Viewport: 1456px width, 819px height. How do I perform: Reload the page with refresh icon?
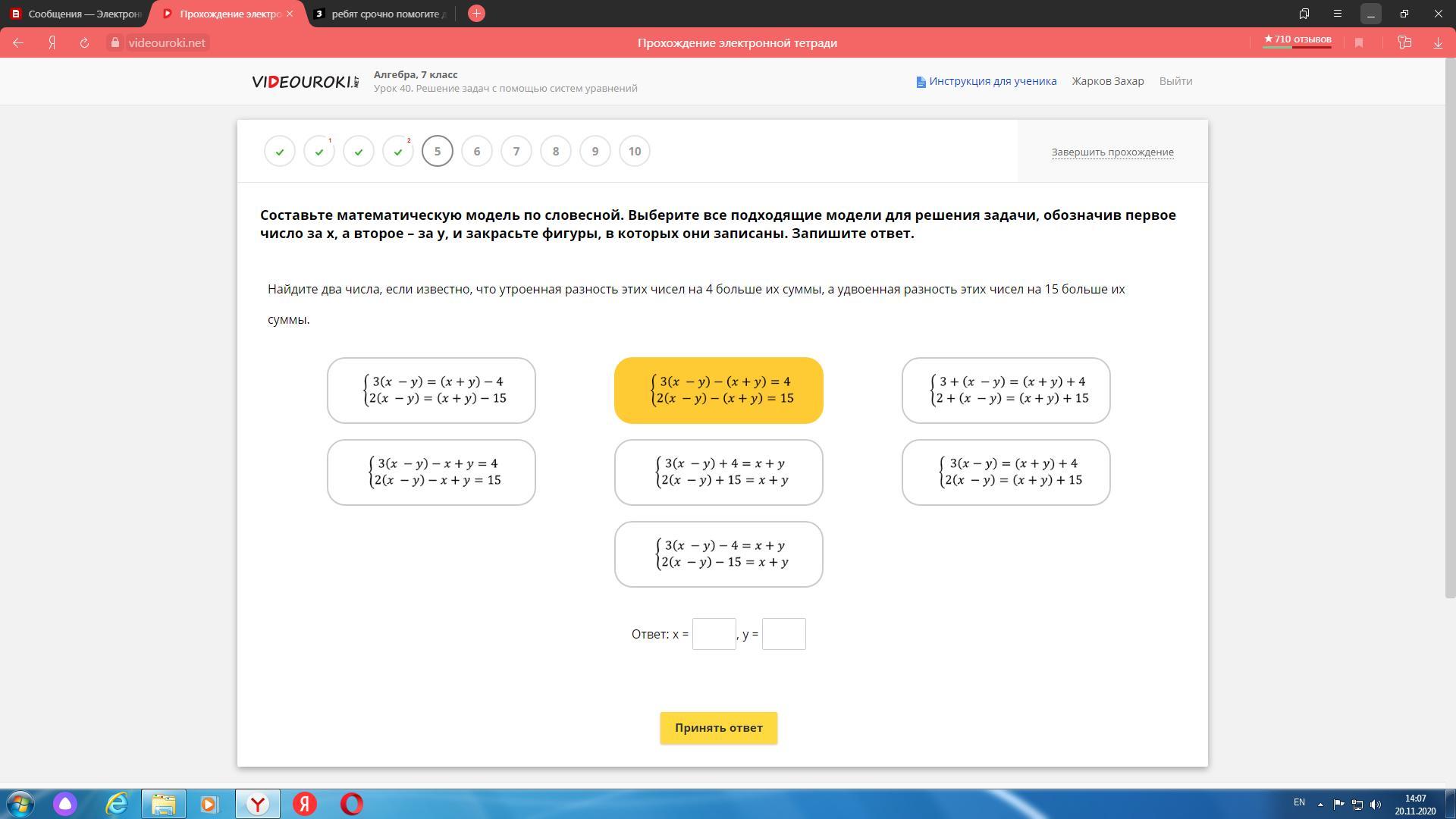pos(84,43)
